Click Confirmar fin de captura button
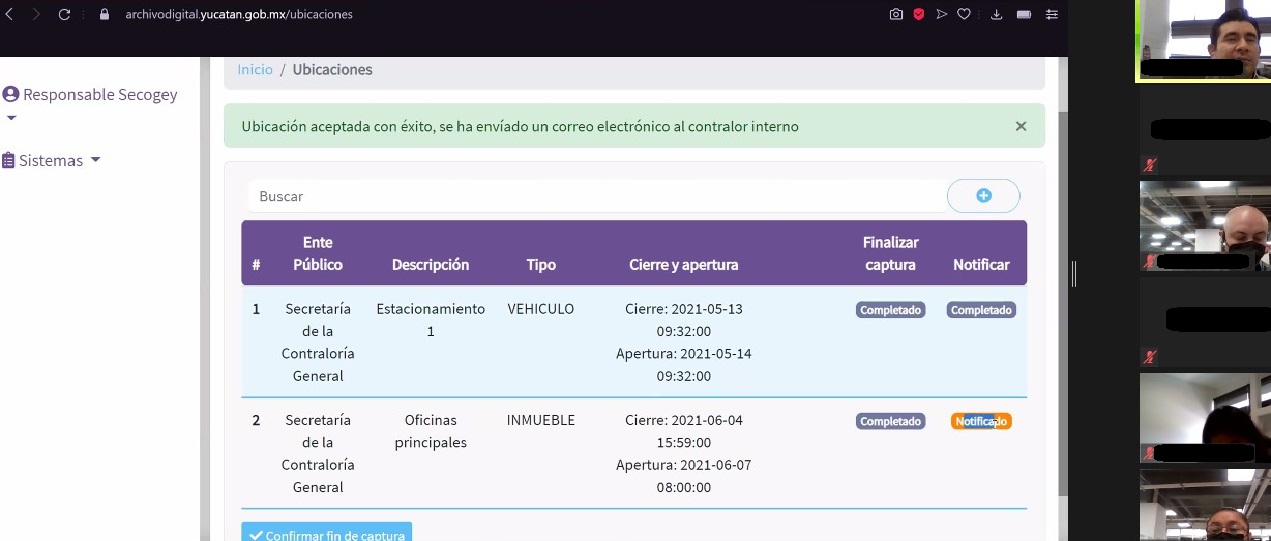The width and height of the screenshot is (1271, 541). (x=326, y=533)
